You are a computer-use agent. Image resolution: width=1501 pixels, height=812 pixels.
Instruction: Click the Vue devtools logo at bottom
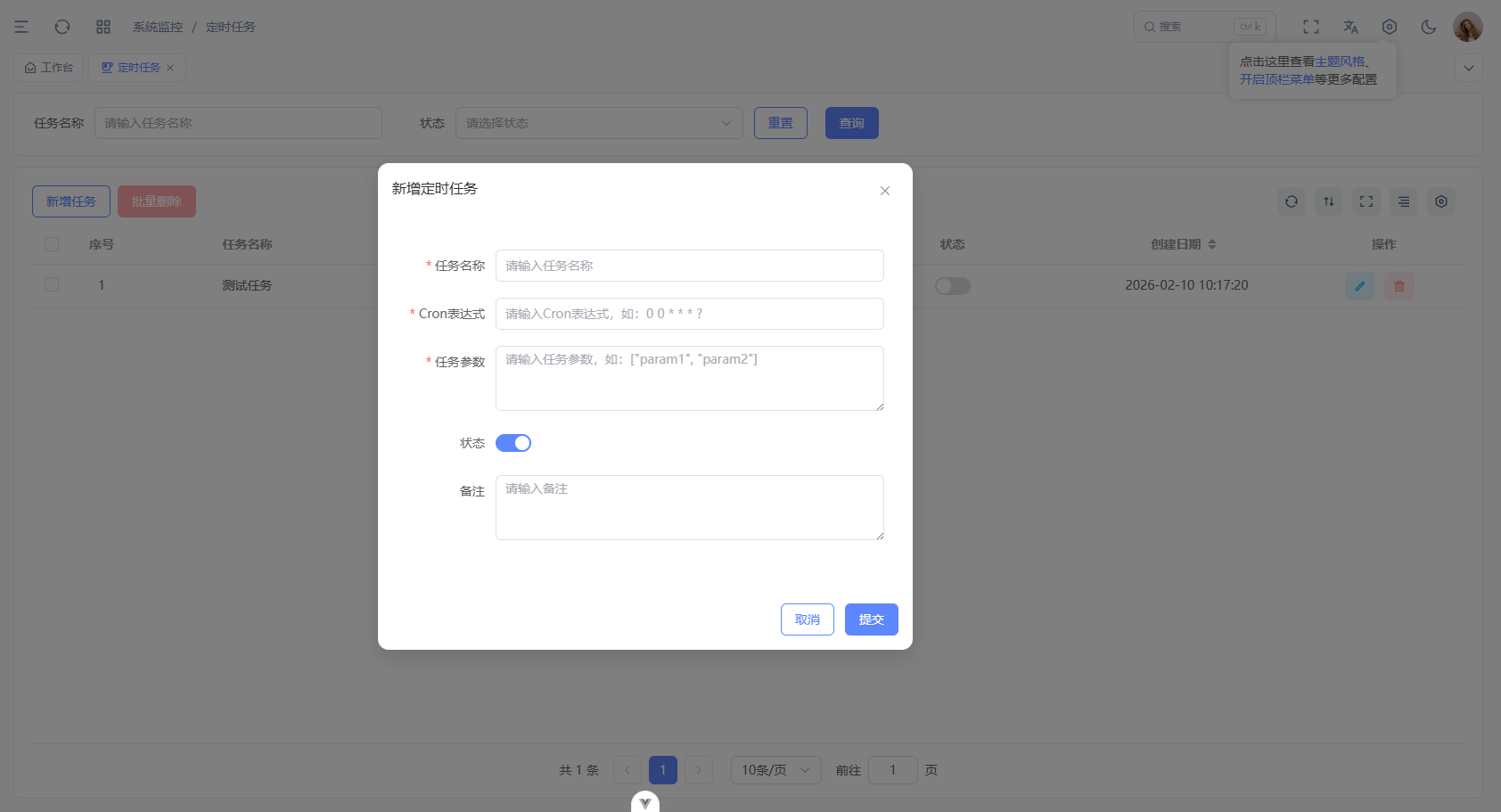click(x=645, y=802)
